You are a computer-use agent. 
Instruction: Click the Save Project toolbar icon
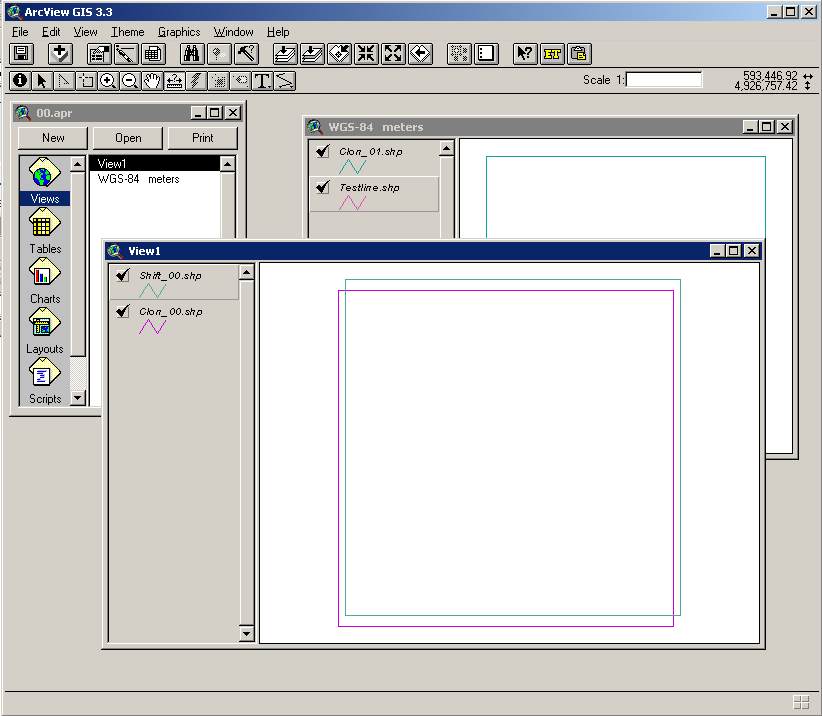click(x=21, y=53)
